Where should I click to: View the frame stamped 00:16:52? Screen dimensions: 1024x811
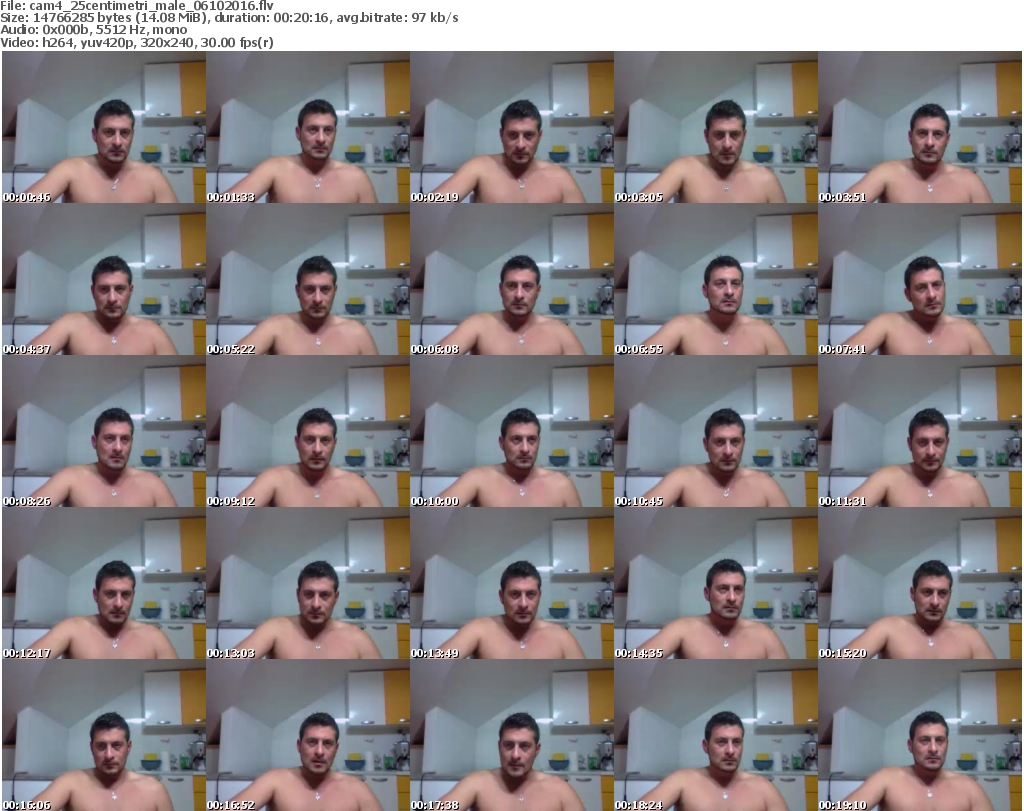tap(308, 735)
